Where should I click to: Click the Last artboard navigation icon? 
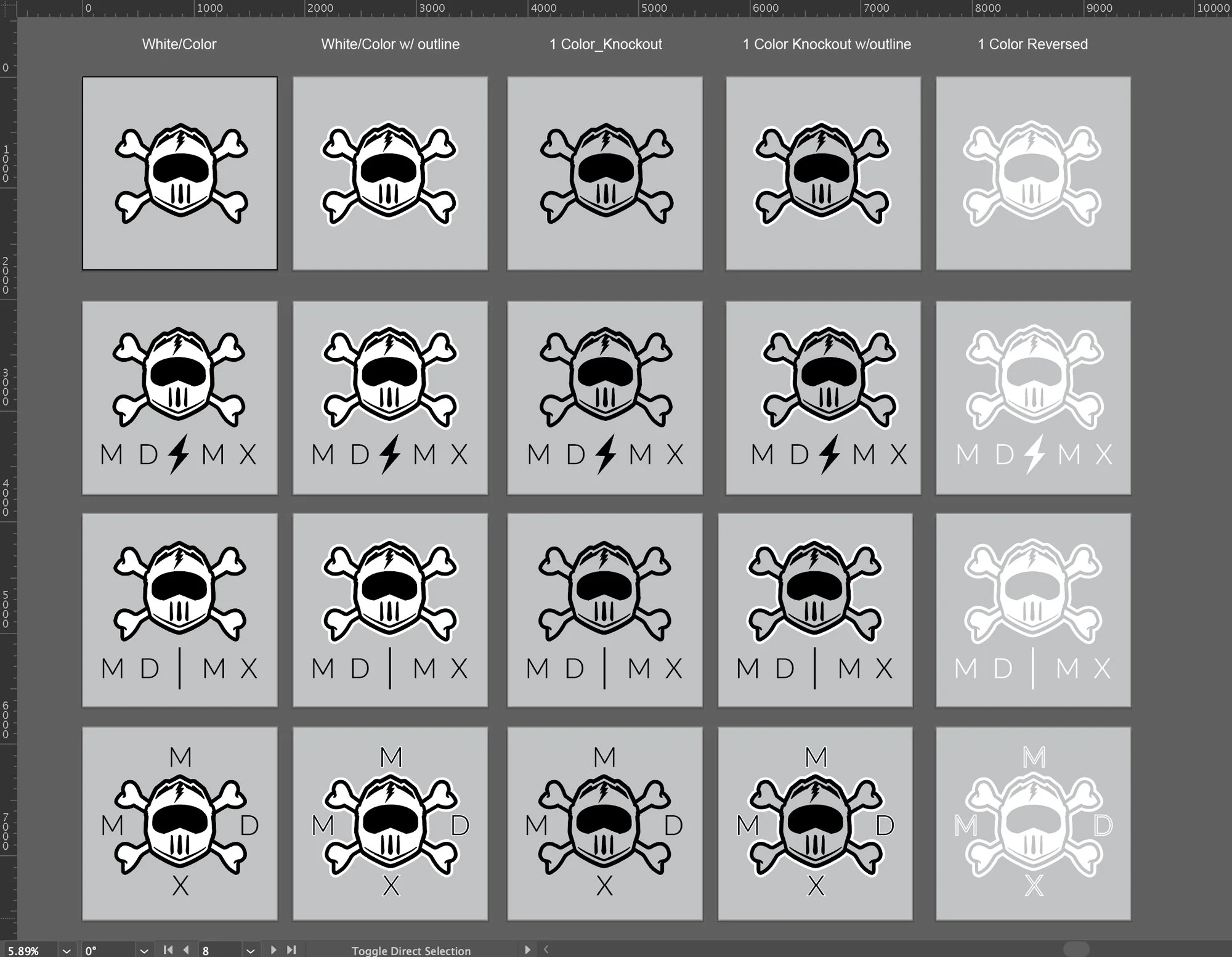pyautogui.click(x=292, y=950)
